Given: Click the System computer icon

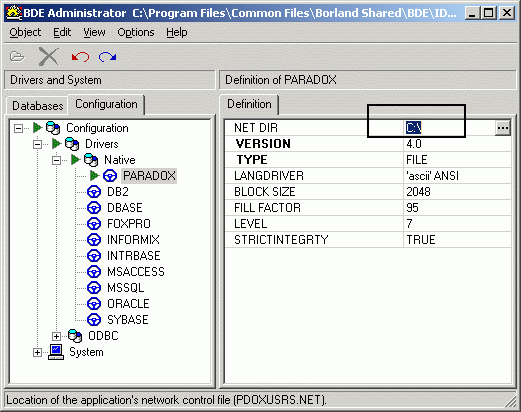Looking at the screenshot, I should tap(56, 352).
